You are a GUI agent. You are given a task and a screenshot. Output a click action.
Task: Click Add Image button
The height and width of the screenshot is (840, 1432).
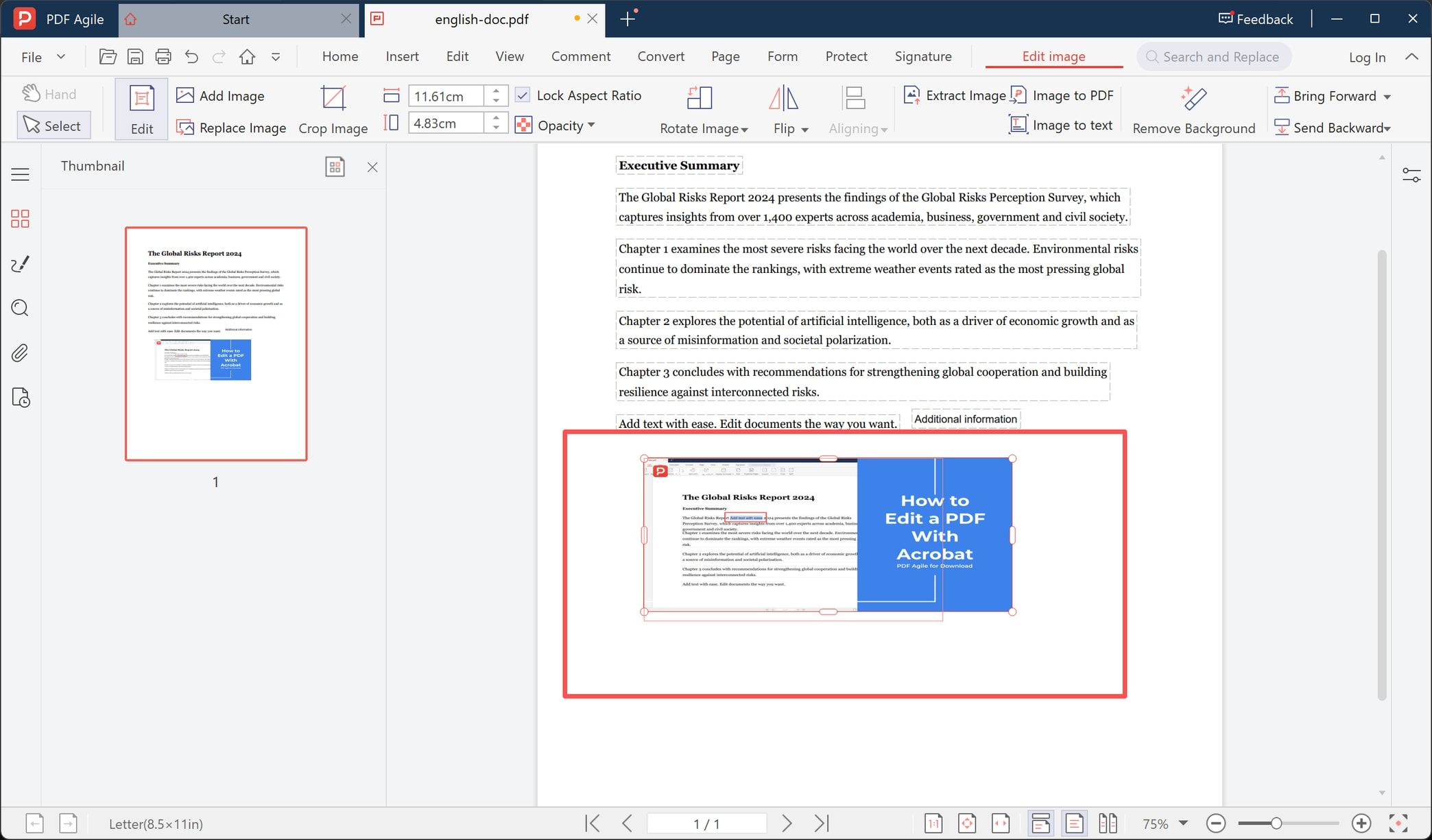pos(220,95)
